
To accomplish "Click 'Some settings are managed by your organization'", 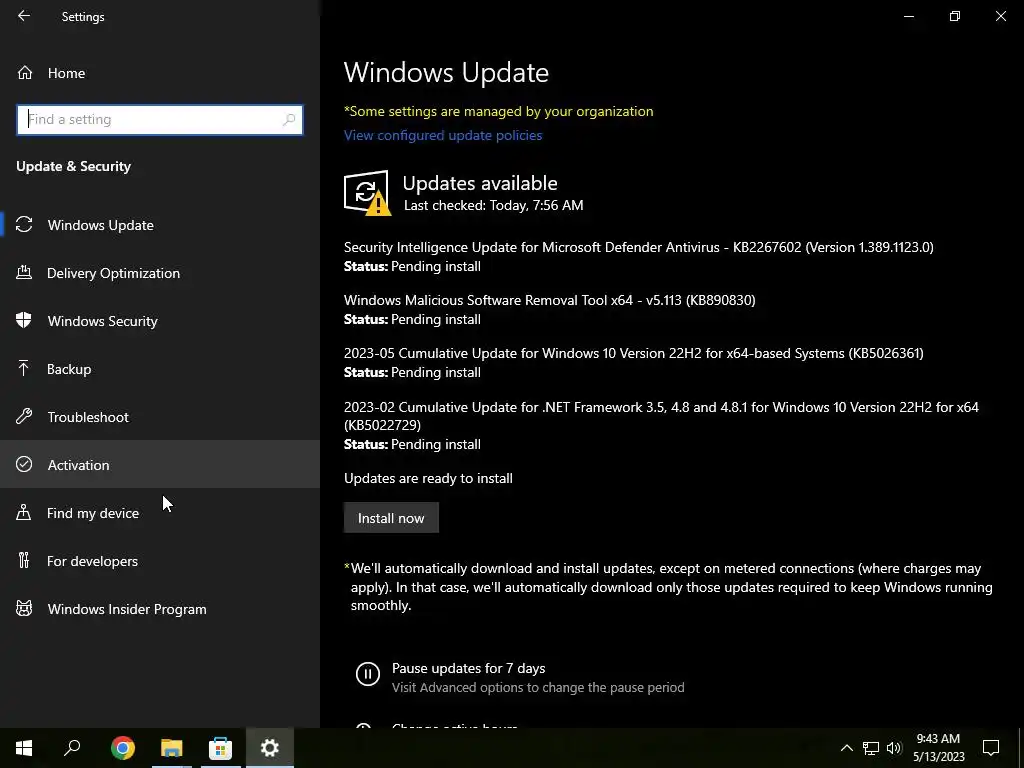I will pyautogui.click(x=499, y=111).
